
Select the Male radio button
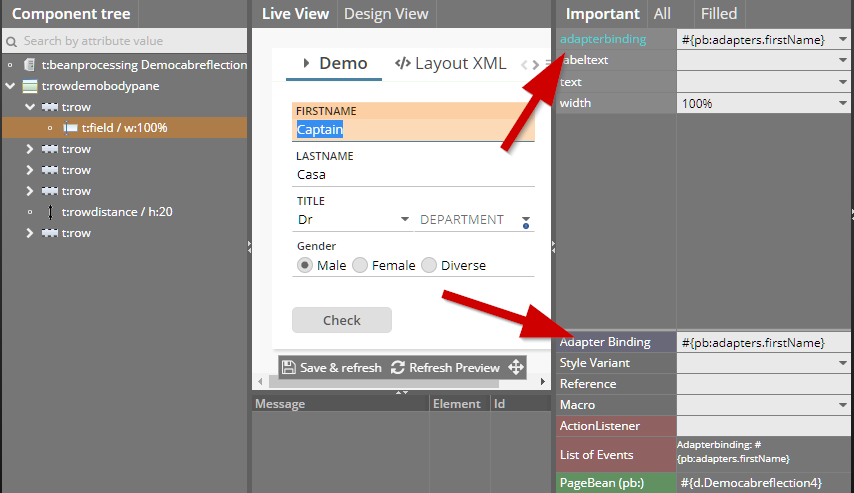tap(305, 265)
